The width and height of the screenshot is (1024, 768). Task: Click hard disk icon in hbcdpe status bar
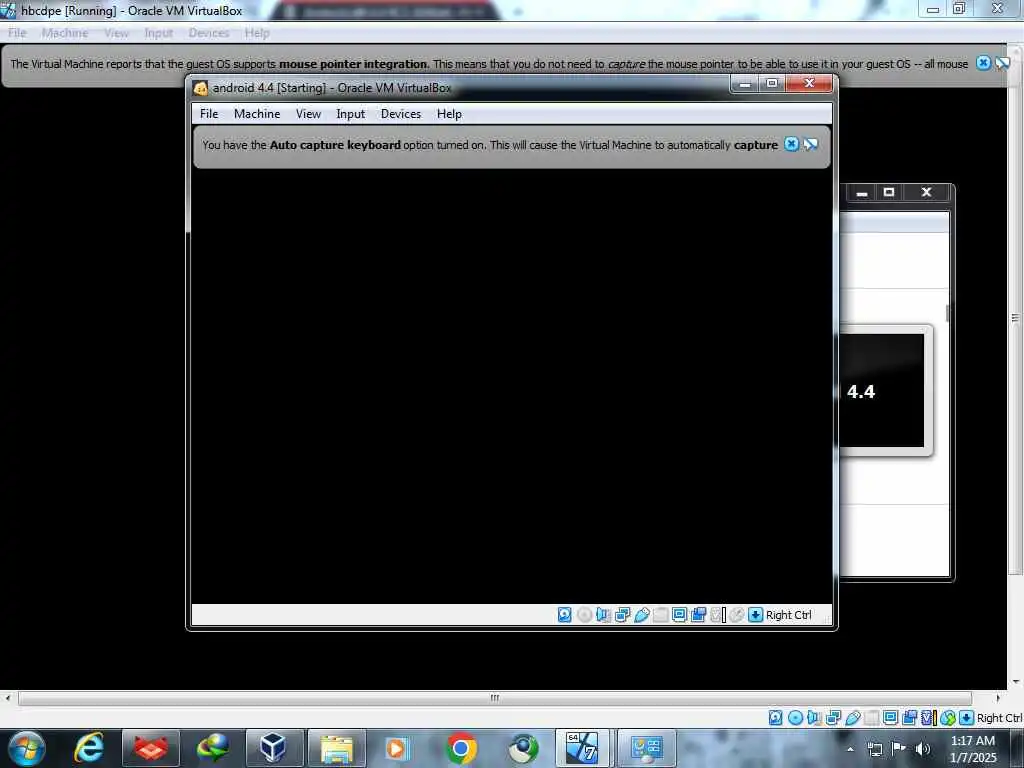775,718
